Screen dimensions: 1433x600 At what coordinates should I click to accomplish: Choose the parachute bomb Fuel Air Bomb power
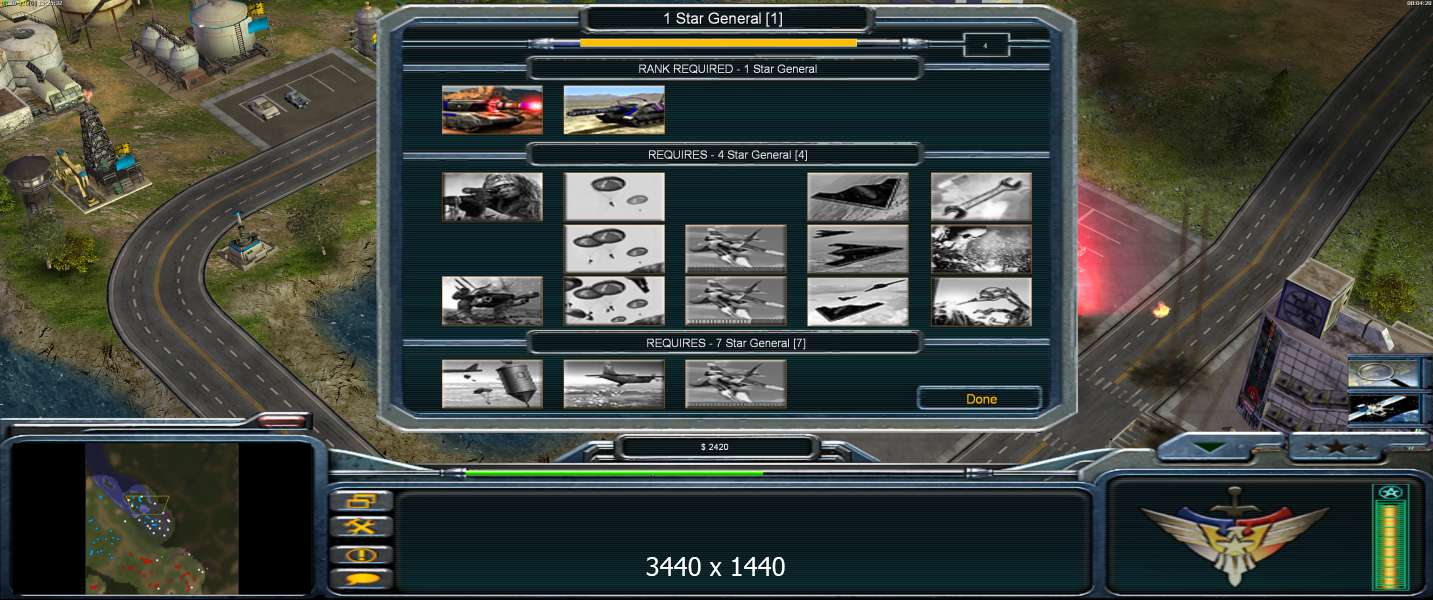coord(493,384)
